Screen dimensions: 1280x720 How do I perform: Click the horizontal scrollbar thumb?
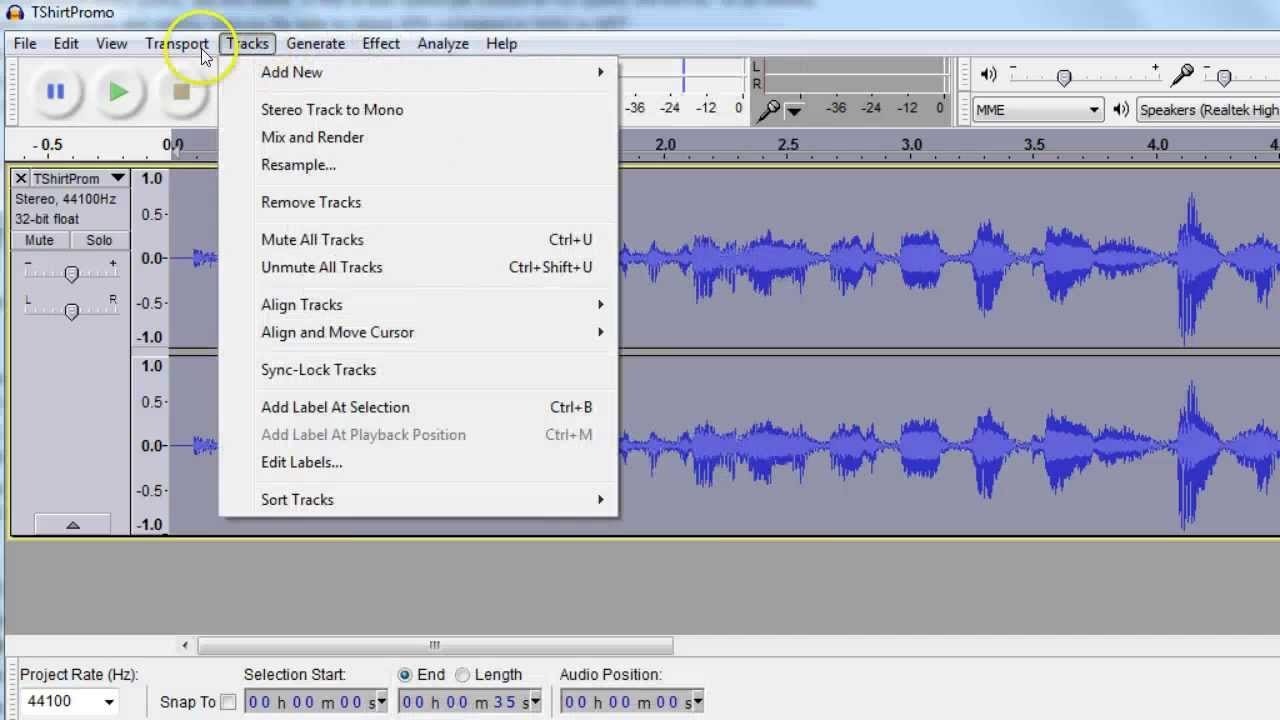click(x=435, y=645)
